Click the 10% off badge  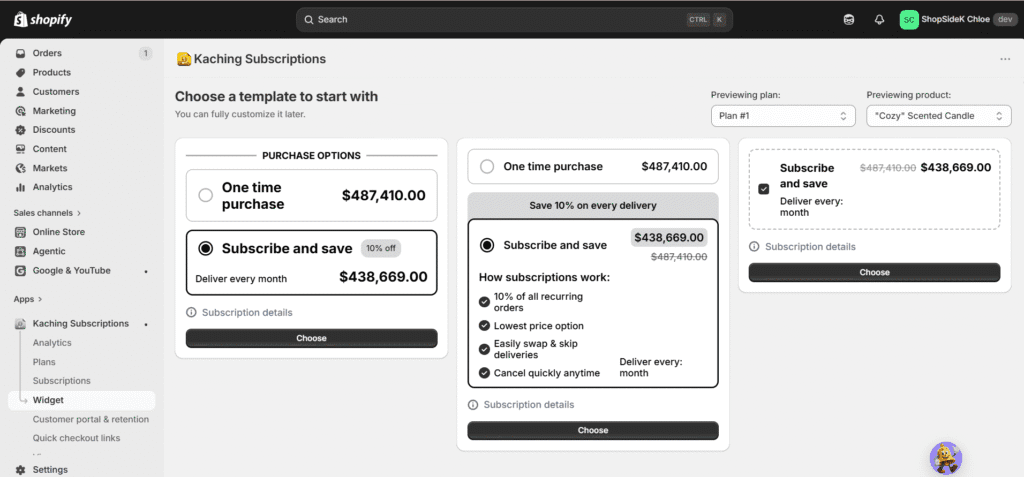pyautogui.click(x=381, y=248)
